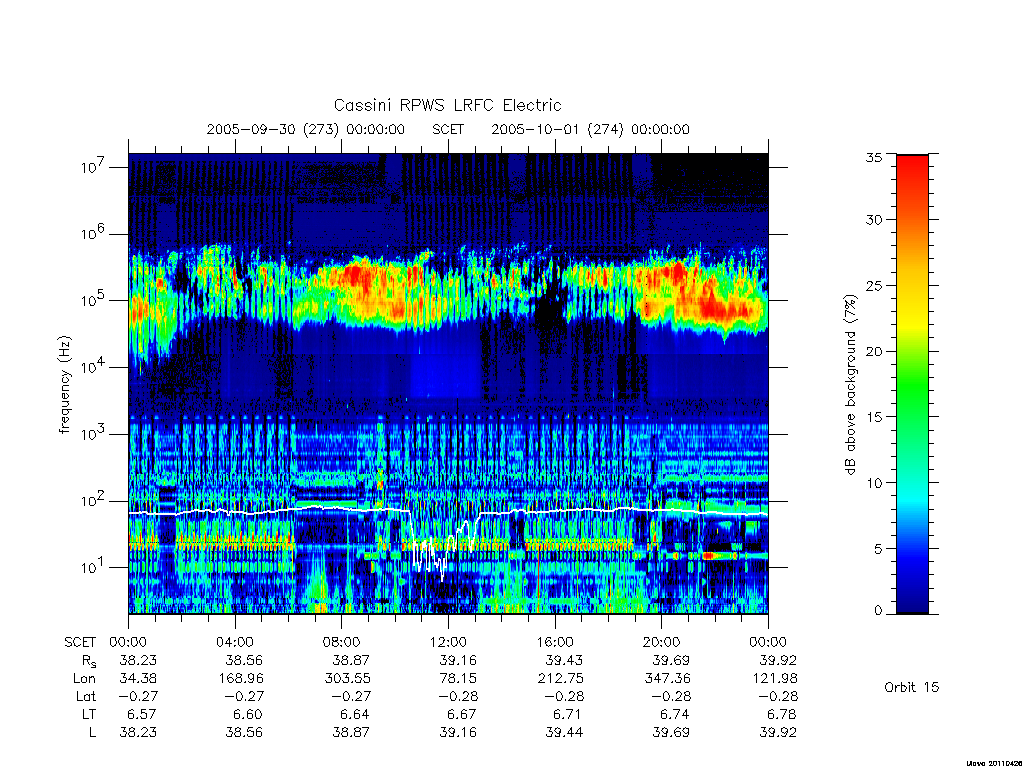Click the longitude value '34.38'

[138, 679]
